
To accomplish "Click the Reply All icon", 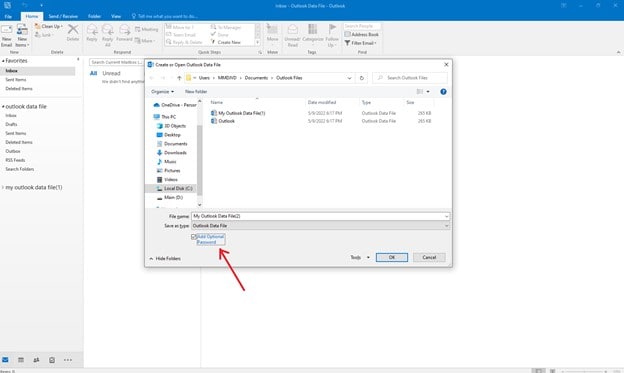I will click(107, 30).
